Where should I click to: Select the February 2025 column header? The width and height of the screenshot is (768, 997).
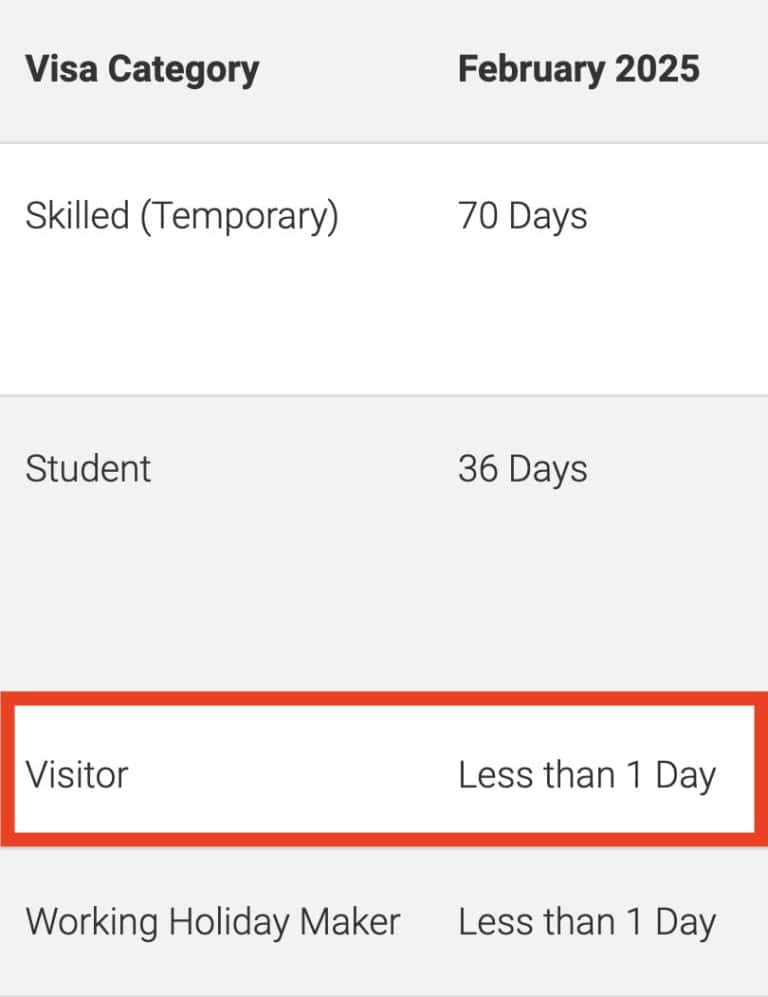pos(578,70)
